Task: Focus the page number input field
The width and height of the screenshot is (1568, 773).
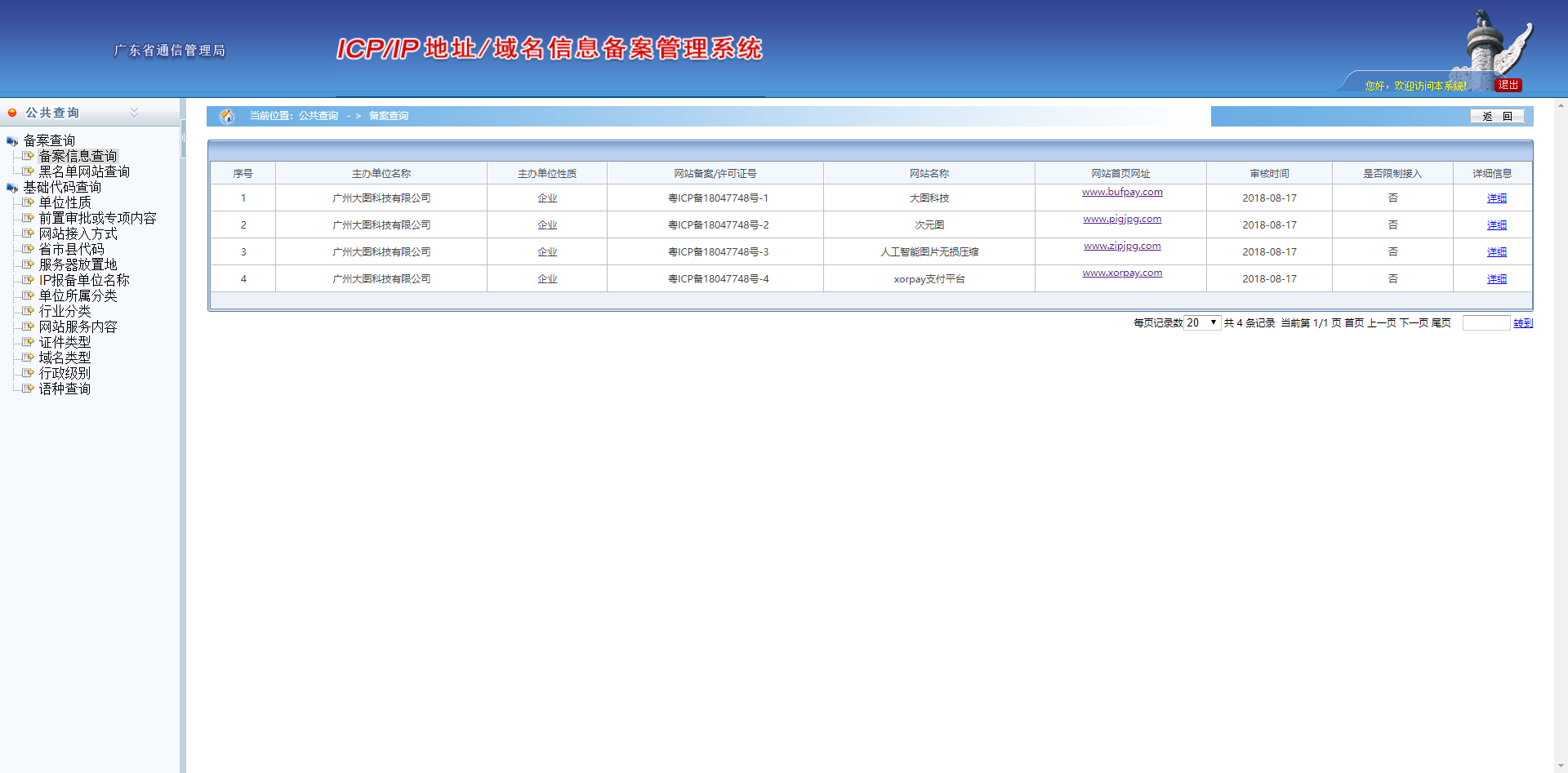Action: coord(1486,323)
